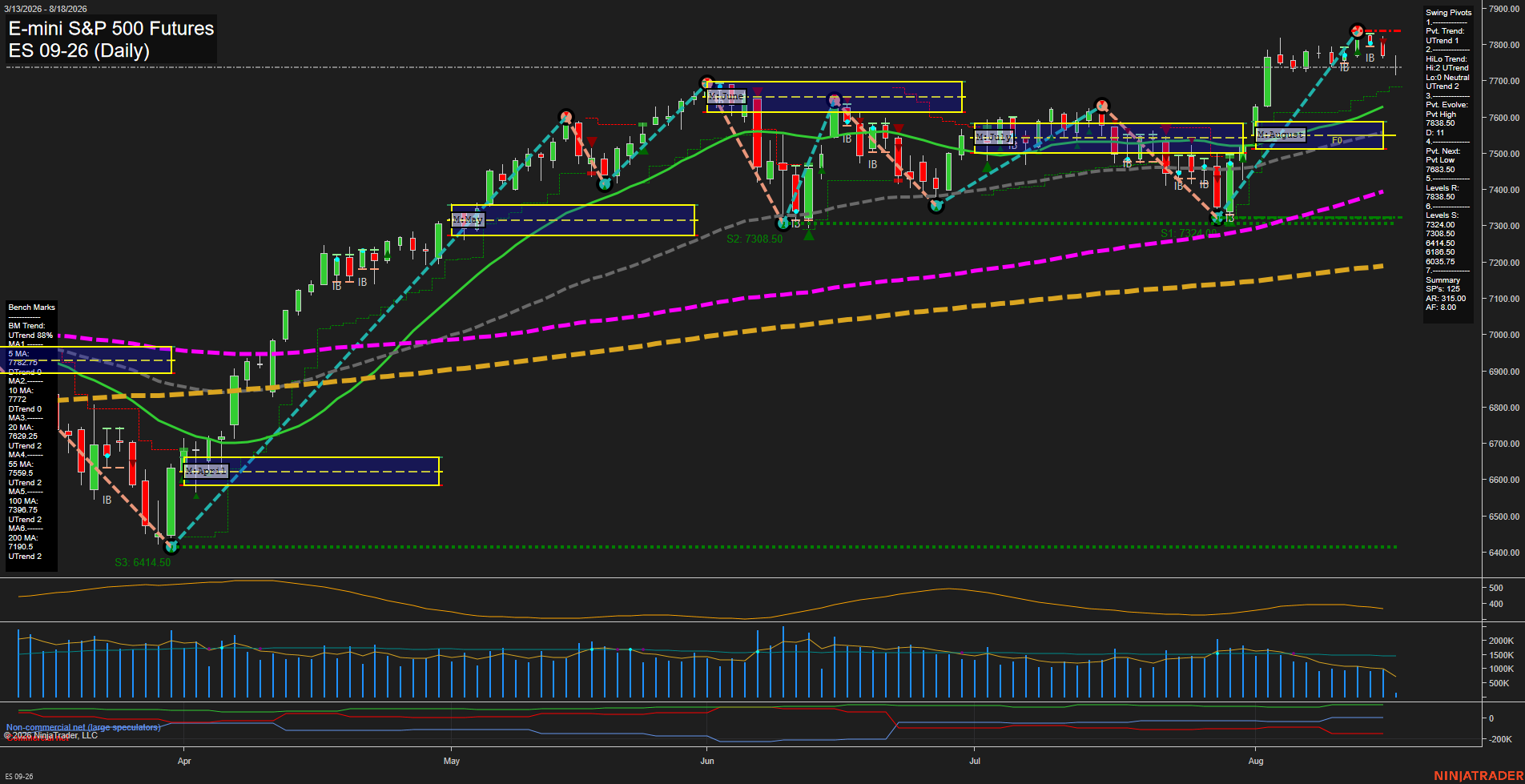Click the 2000K volume axis label

[1502, 641]
